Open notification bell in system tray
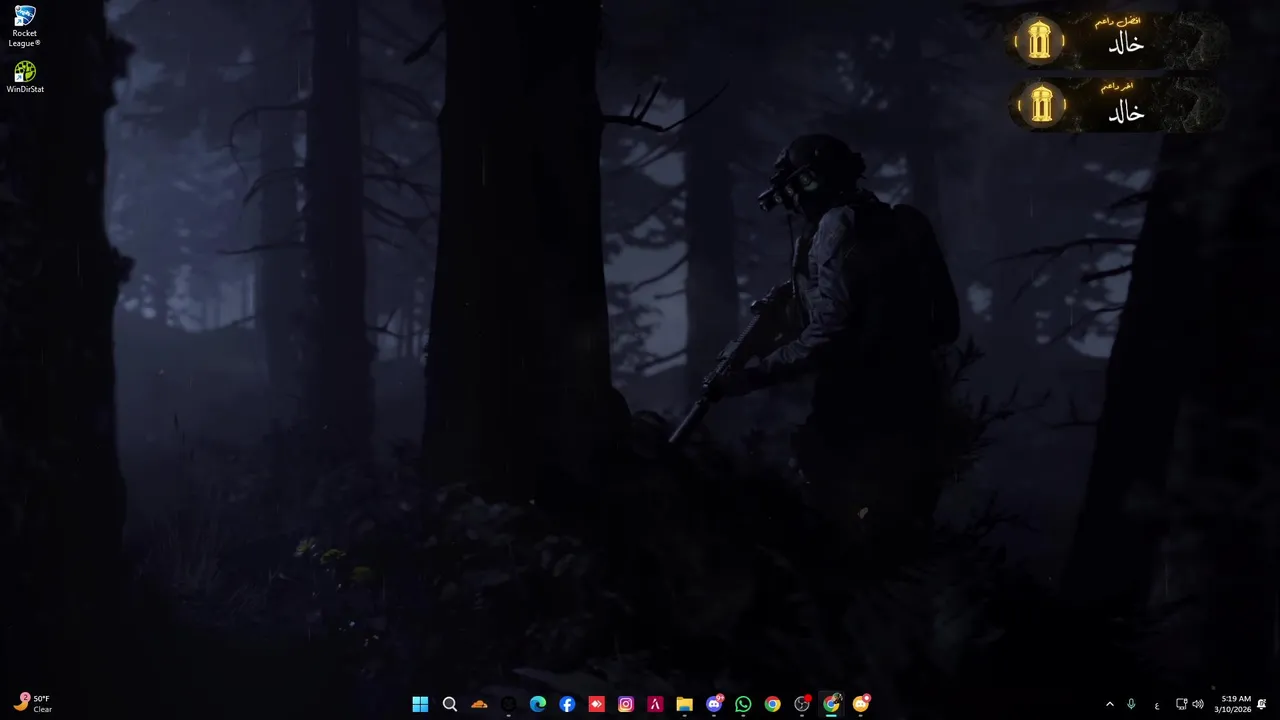This screenshot has width=1280, height=720. [1262, 705]
